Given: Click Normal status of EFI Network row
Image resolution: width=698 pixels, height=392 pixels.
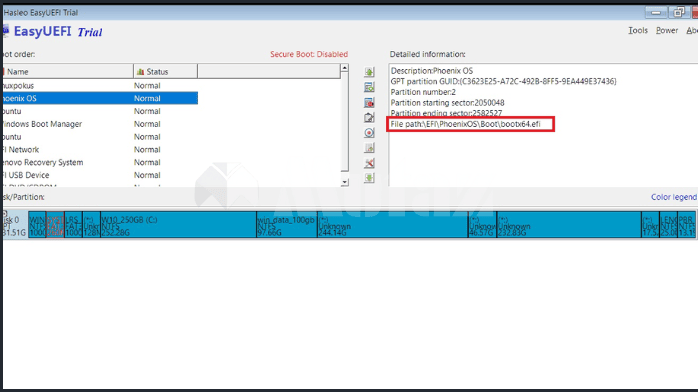Looking at the screenshot, I should pyautogui.click(x=147, y=150).
